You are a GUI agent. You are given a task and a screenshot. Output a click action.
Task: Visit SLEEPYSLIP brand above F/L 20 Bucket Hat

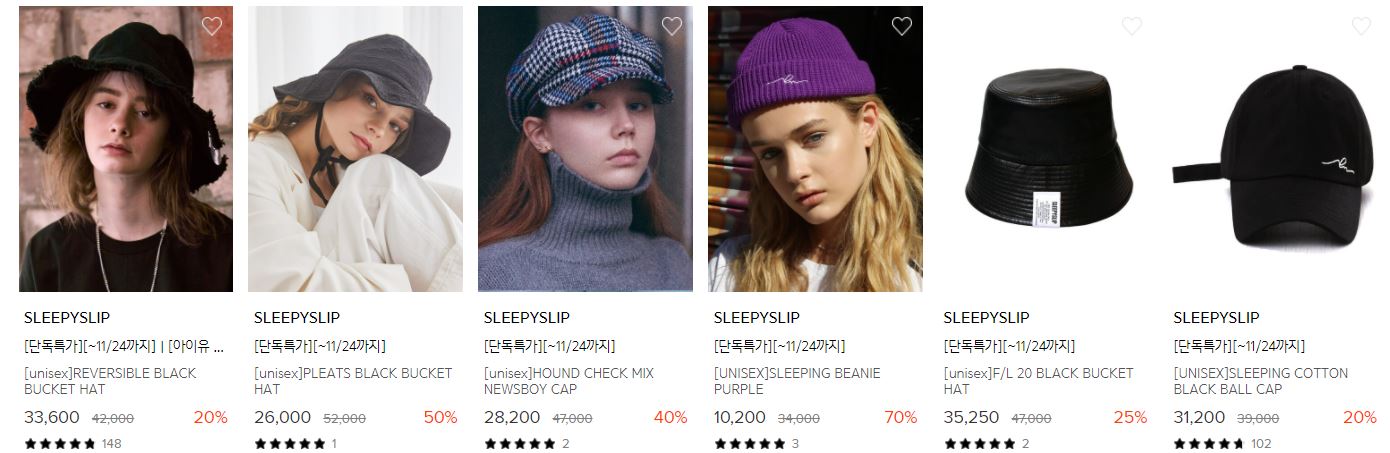point(986,318)
